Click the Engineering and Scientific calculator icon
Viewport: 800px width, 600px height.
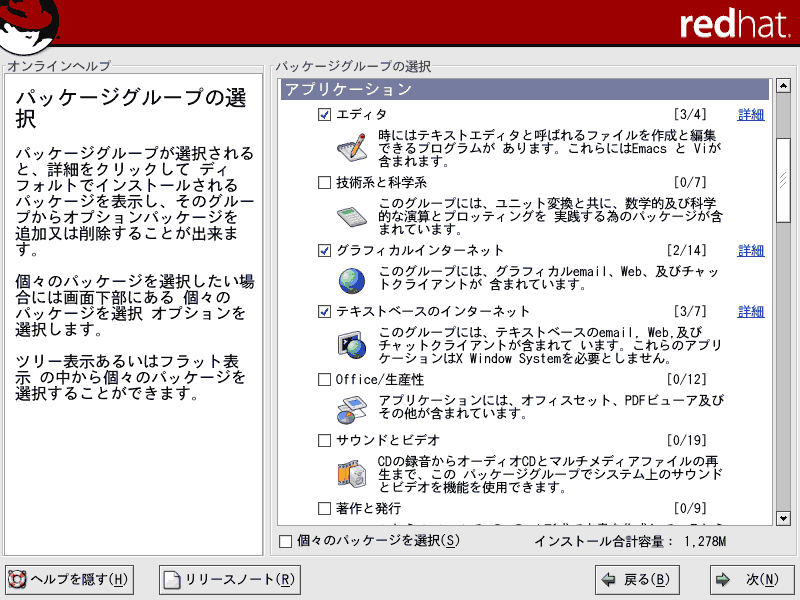352,216
